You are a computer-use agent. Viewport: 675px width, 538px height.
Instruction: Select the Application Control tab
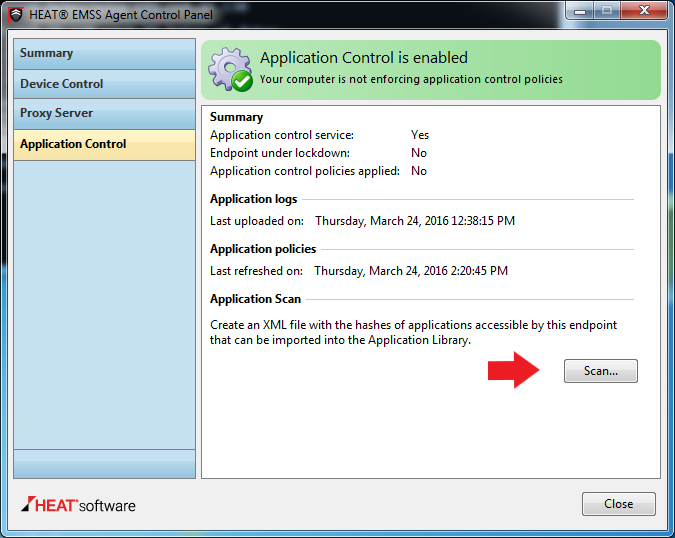pyautogui.click(x=104, y=144)
